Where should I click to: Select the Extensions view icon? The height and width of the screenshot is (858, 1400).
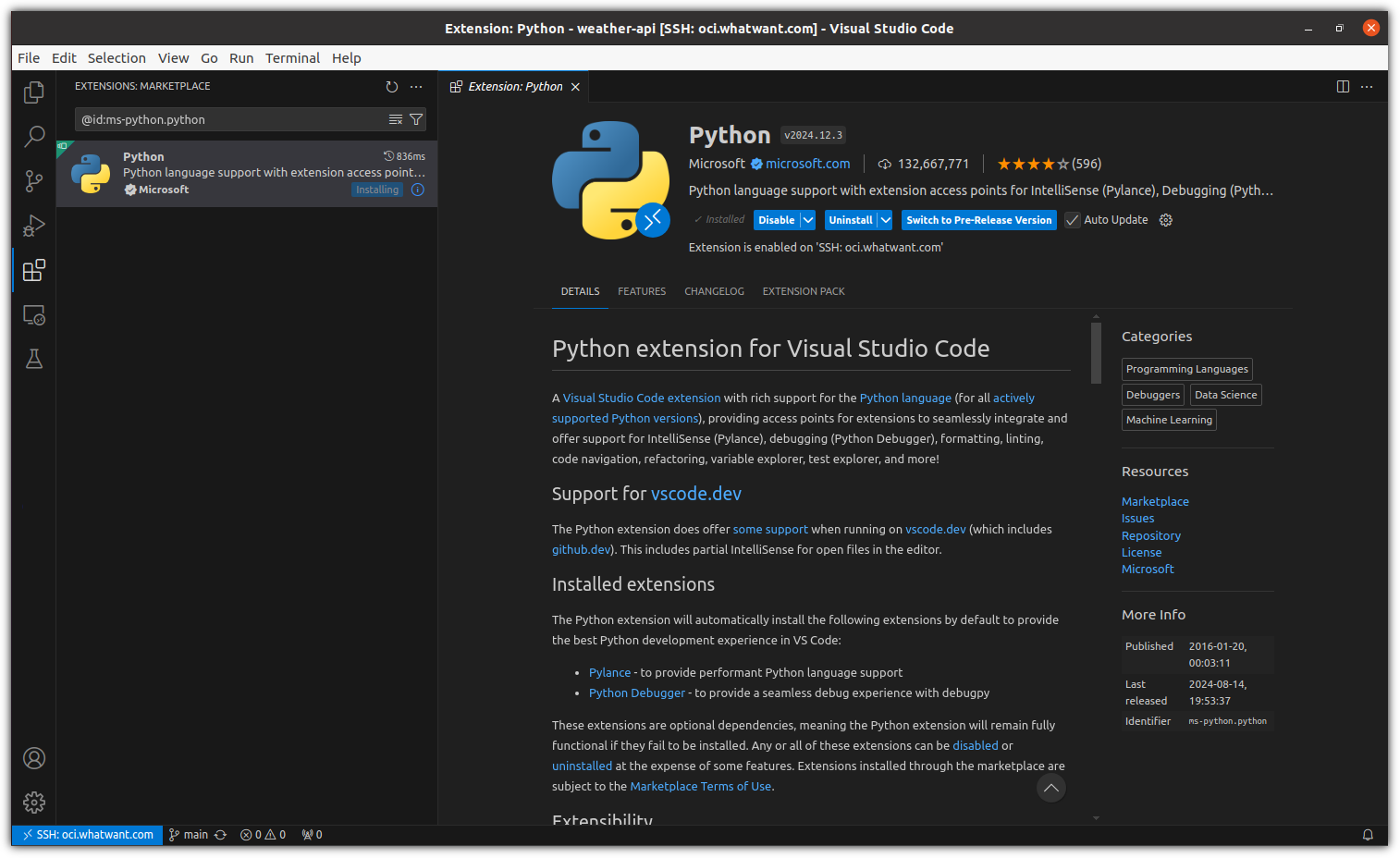tap(34, 270)
